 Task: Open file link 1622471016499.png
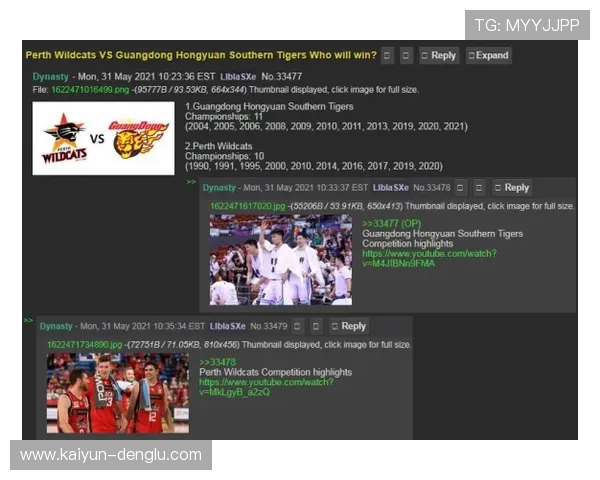pos(90,90)
